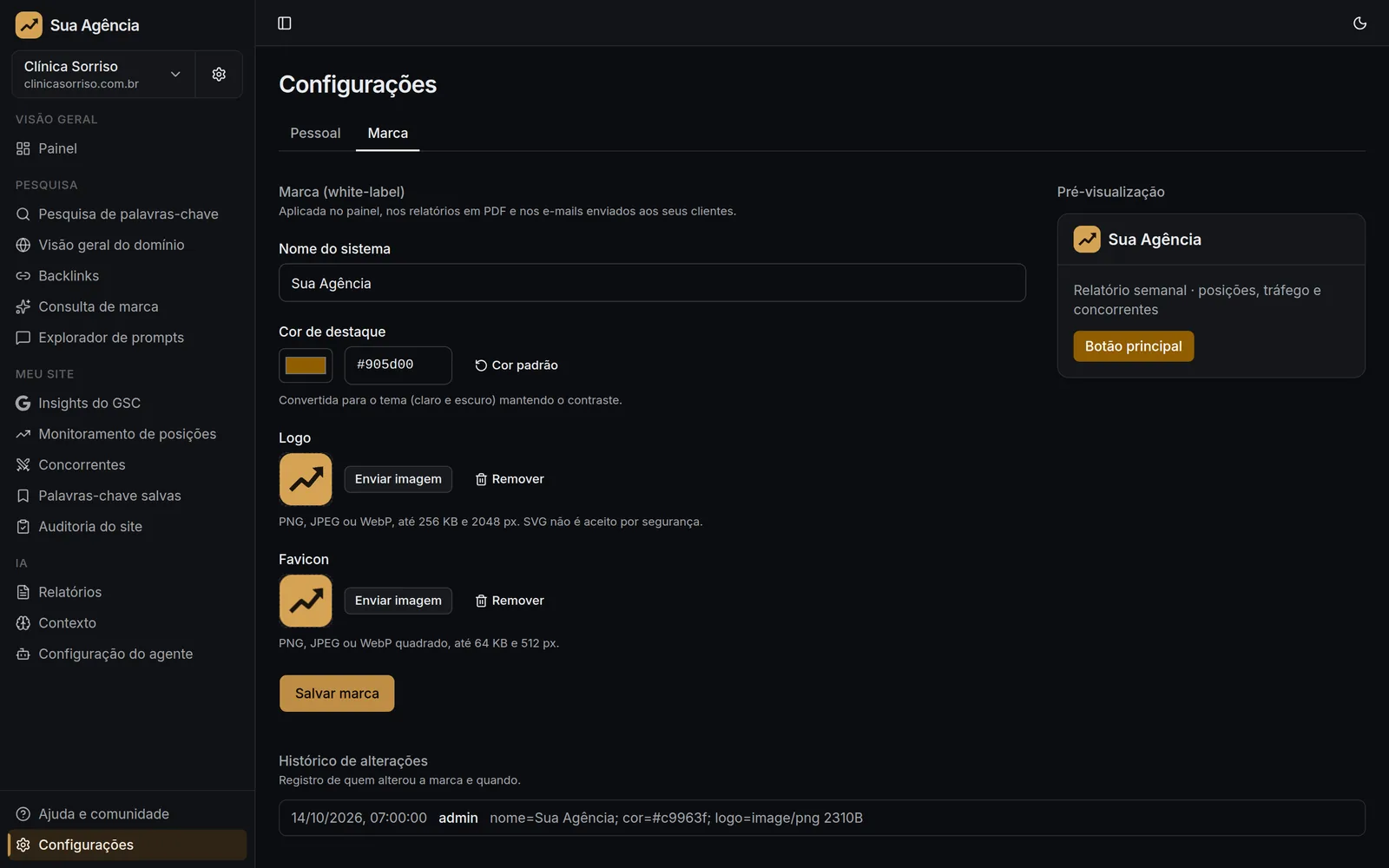This screenshot has width=1389, height=868.
Task: Open Explorador de prompts
Action: click(x=127, y=338)
